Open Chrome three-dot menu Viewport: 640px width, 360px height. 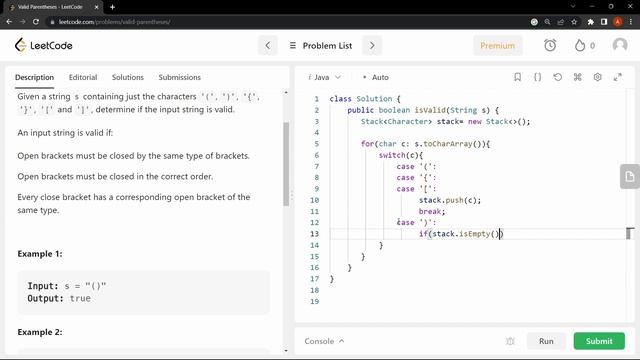(x=631, y=22)
